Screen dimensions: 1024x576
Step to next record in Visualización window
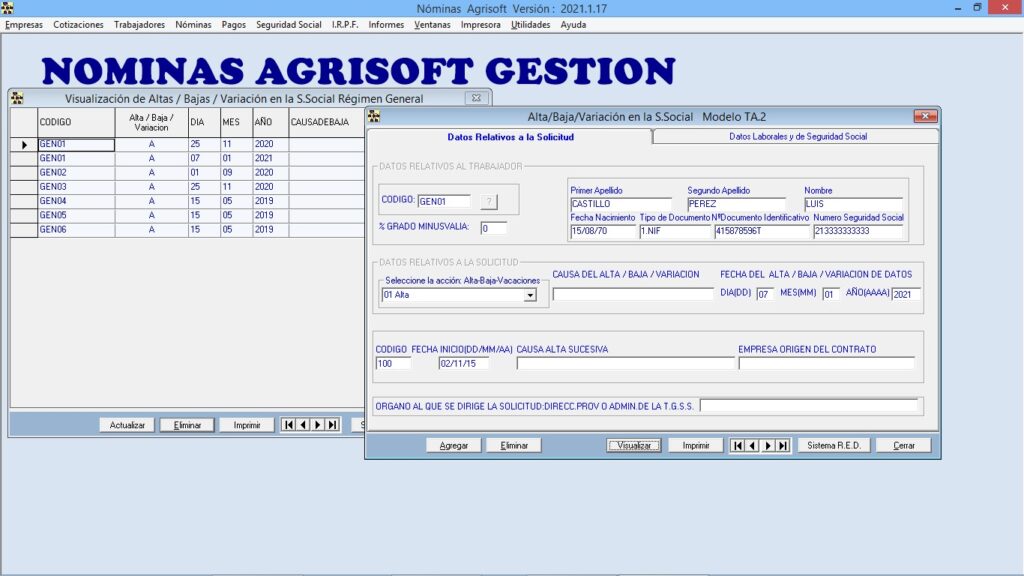pyautogui.click(x=318, y=425)
